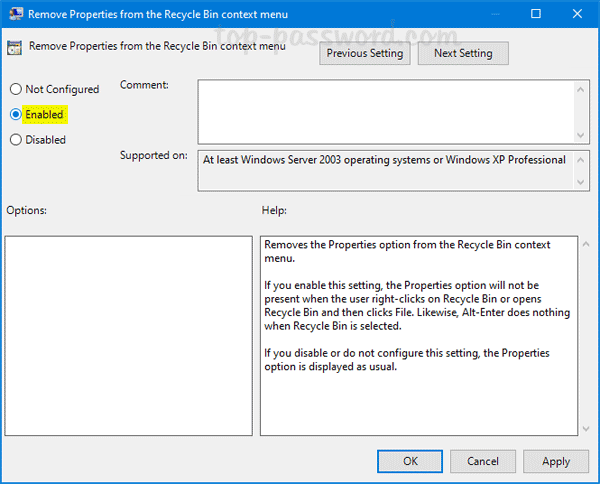Select the Enabled radio button
This screenshot has width=600, height=484.
(x=16, y=115)
